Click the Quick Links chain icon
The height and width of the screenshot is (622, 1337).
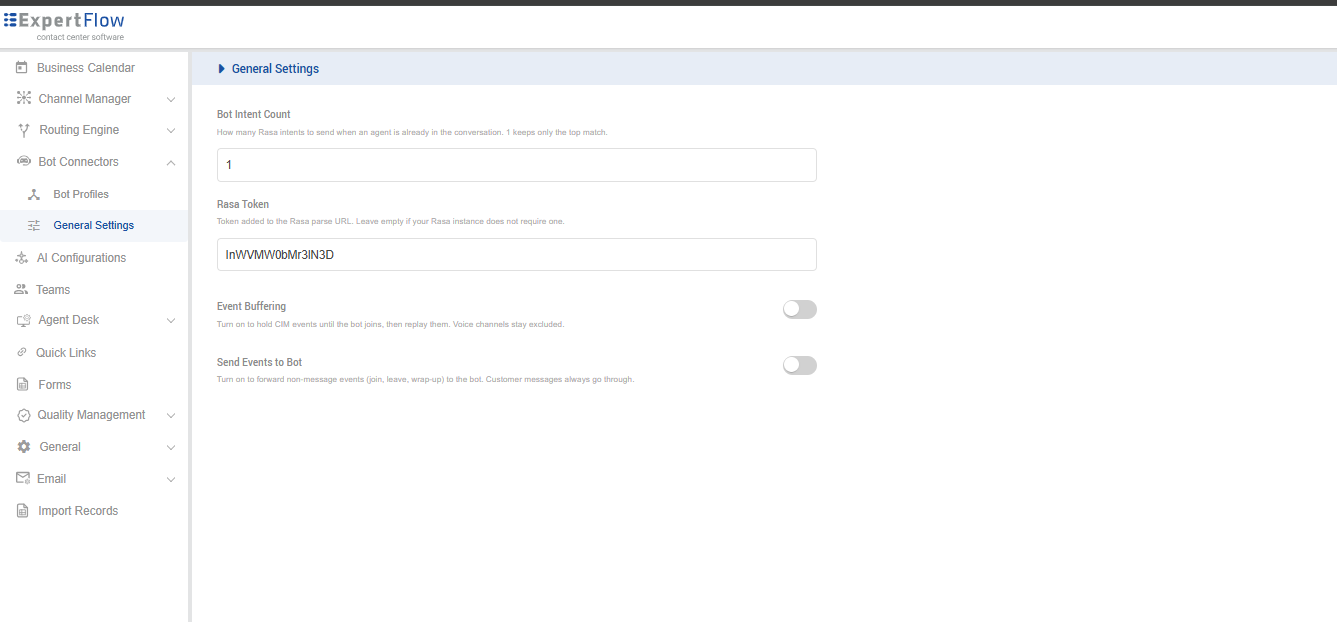click(x=22, y=352)
